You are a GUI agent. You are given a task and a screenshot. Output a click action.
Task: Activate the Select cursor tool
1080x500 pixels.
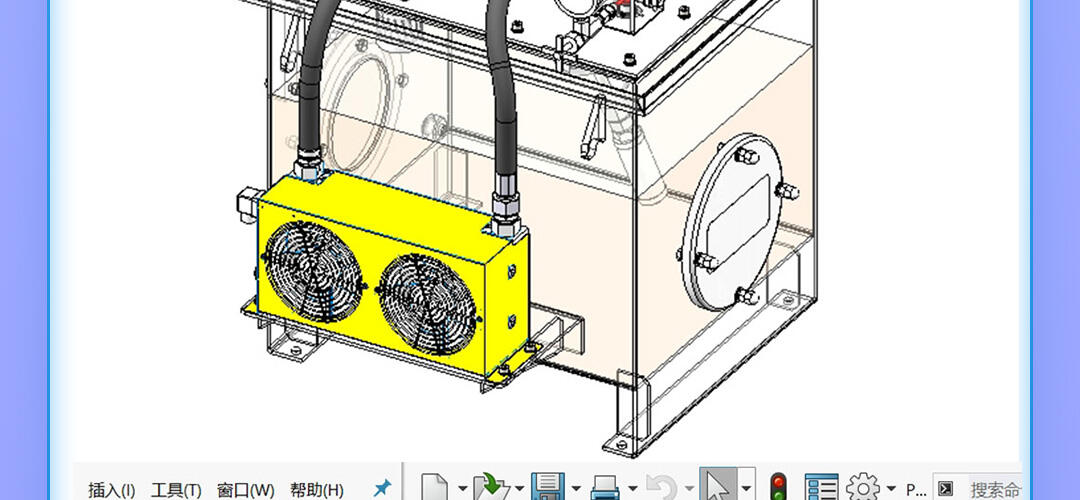(x=718, y=486)
